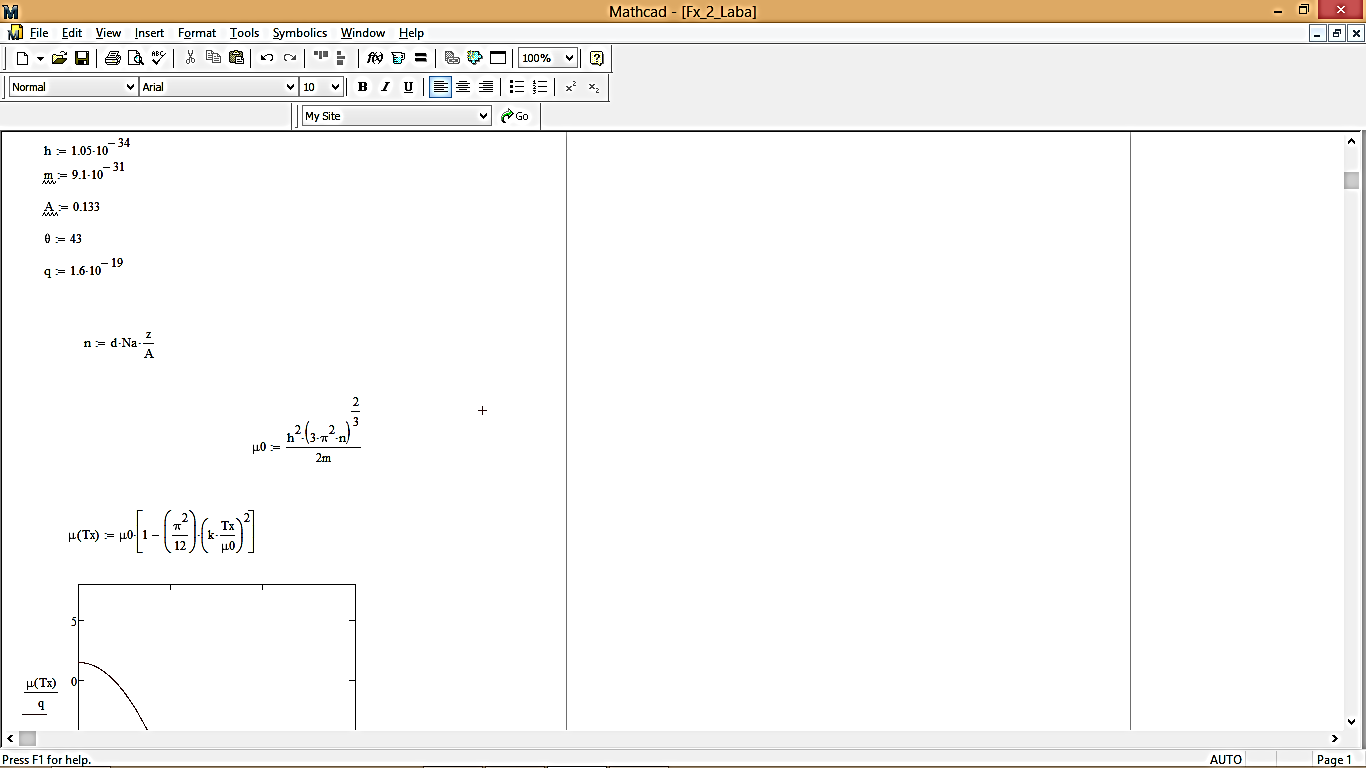Toggle Bold formatting
This screenshot has height=768, width=1366.
point(362,87)
